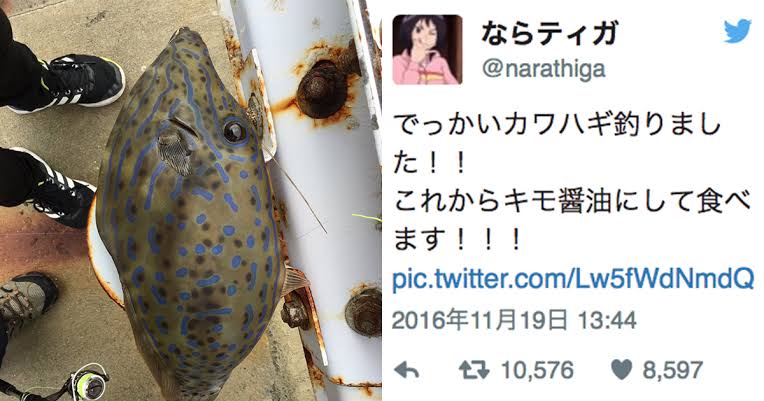Open the pic.twitter.com/Lw5fWdNmdQ link
The image size is (764, 401).
pyautogui.click(x=573, y=280)
